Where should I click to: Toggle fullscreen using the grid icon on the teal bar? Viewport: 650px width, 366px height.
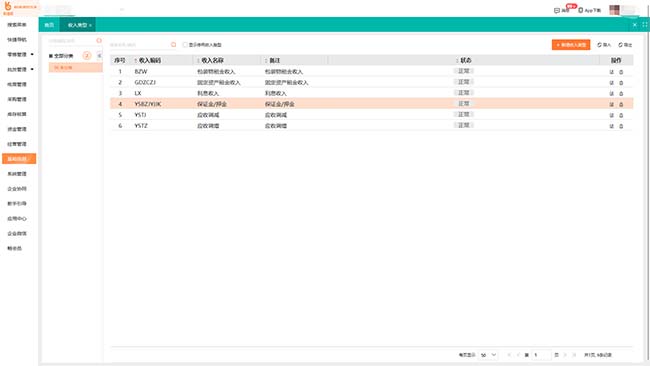click(645, 25)
